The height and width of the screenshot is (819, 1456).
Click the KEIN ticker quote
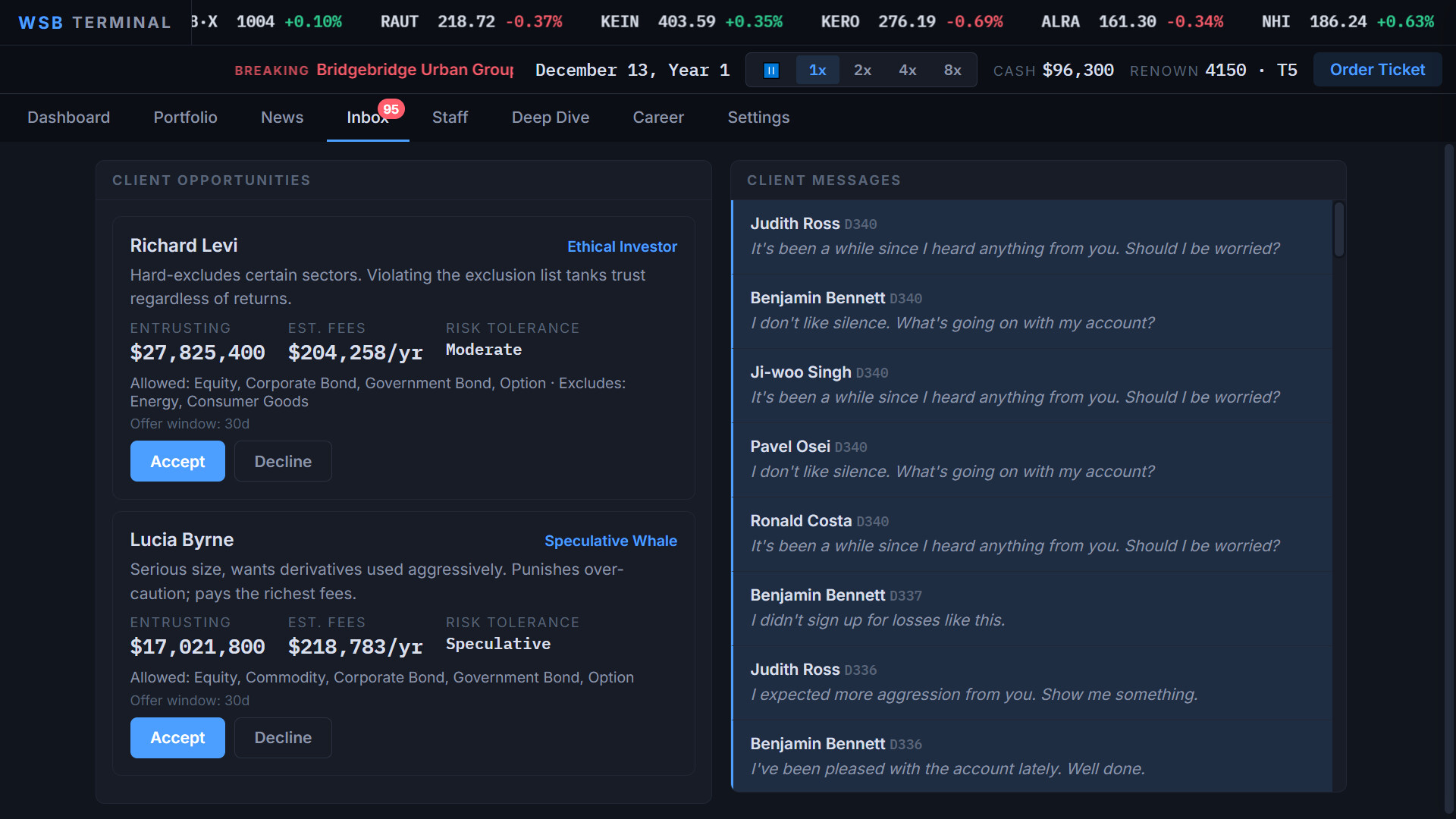[x=692, y=22]
